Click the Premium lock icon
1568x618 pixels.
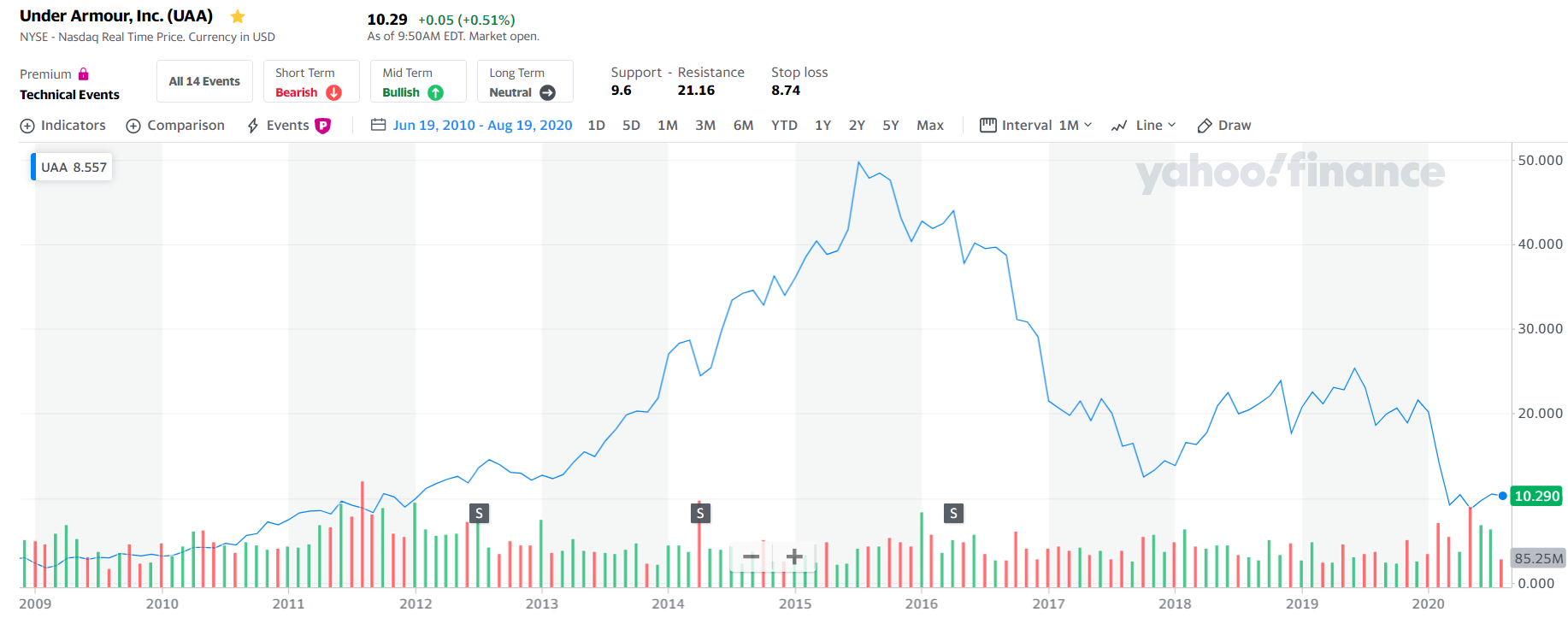click(x=84, y=74)
